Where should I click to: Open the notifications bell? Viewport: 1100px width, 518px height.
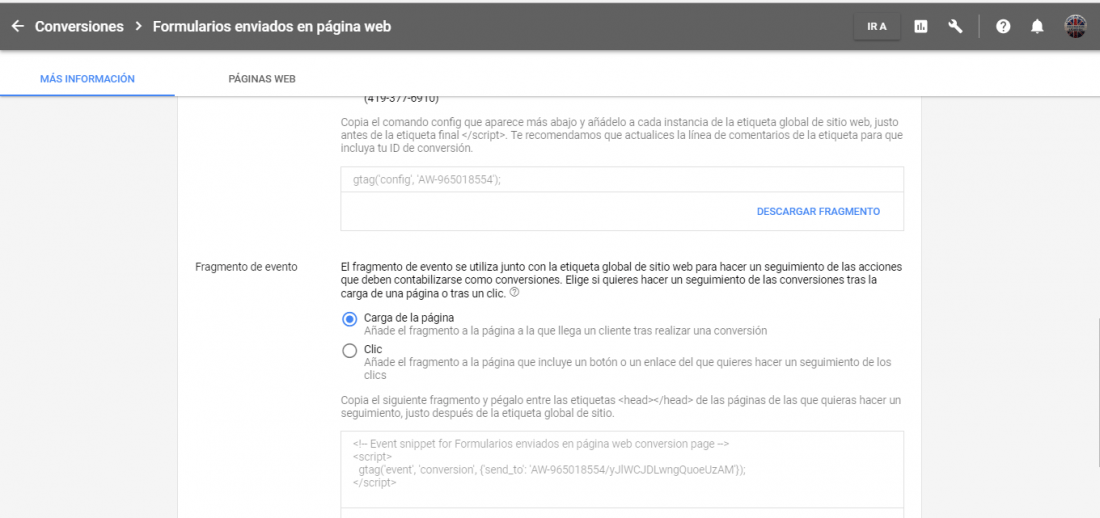1037,27
